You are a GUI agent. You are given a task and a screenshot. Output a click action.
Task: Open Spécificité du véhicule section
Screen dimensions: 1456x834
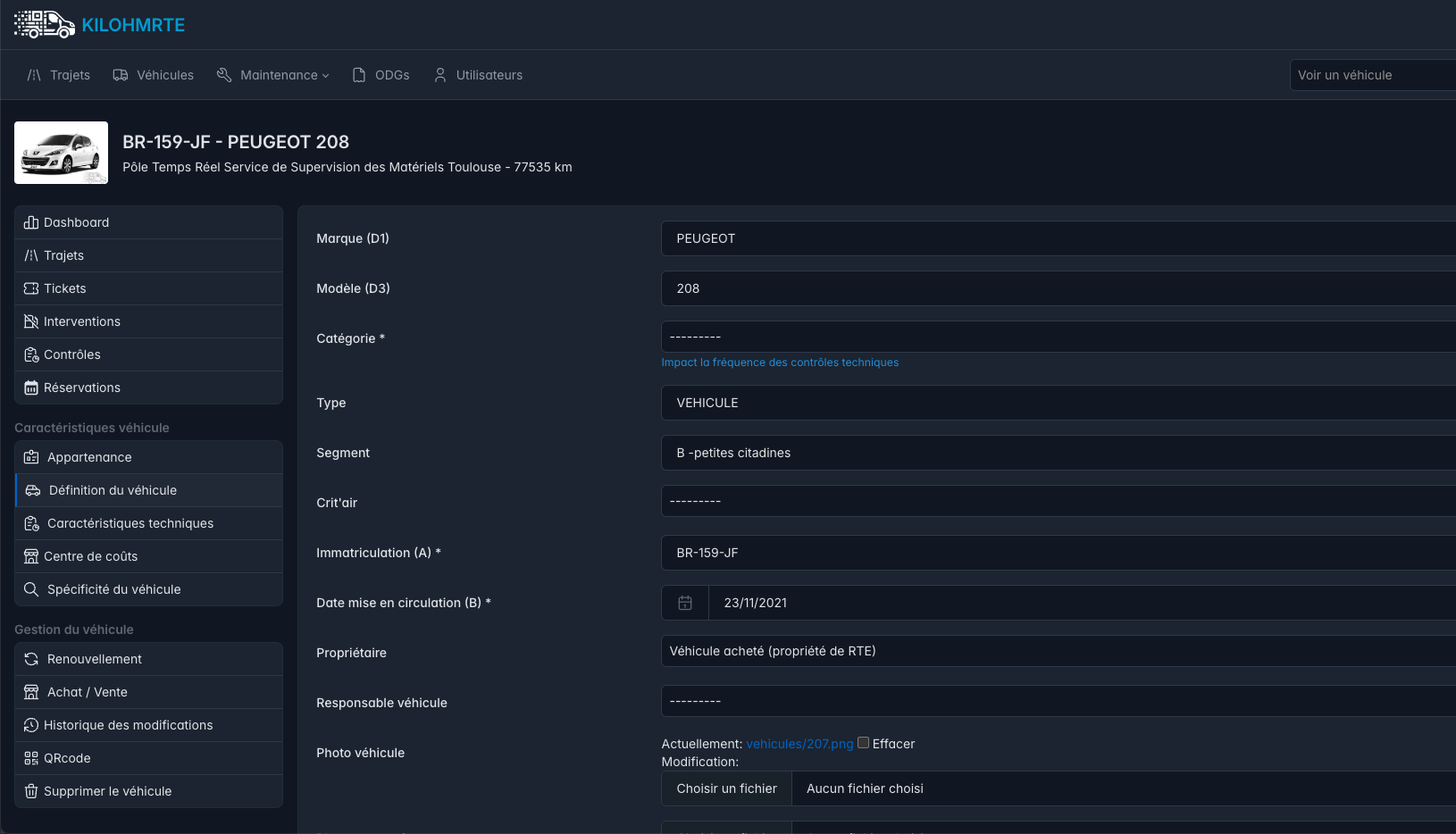[113, 589]
